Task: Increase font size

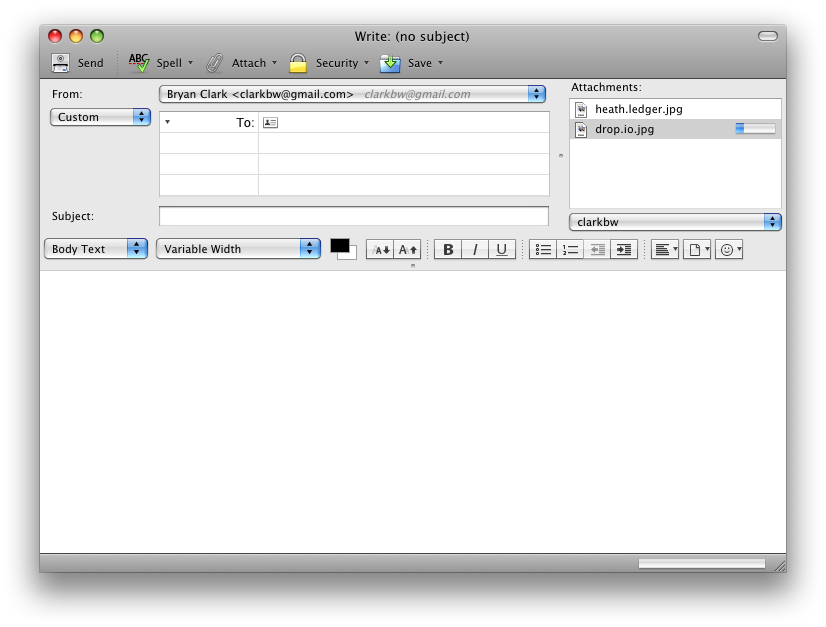Action: tap(407, 250)
